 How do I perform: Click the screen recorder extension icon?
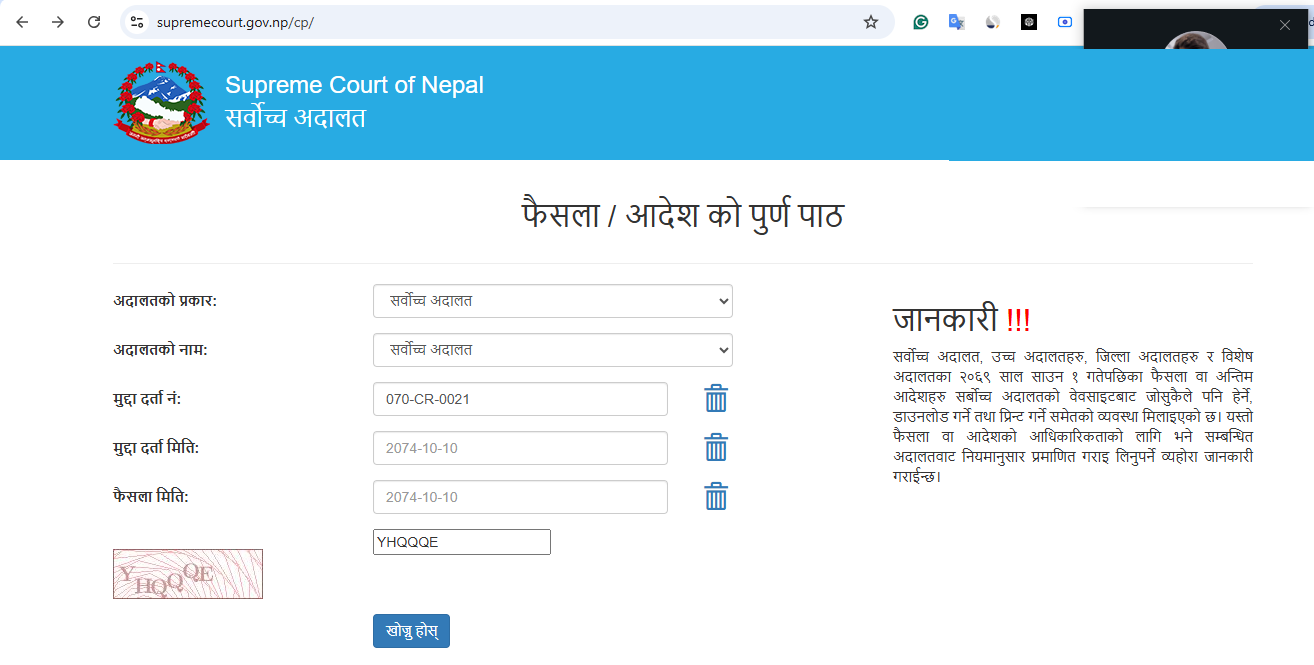[1065, 22]
